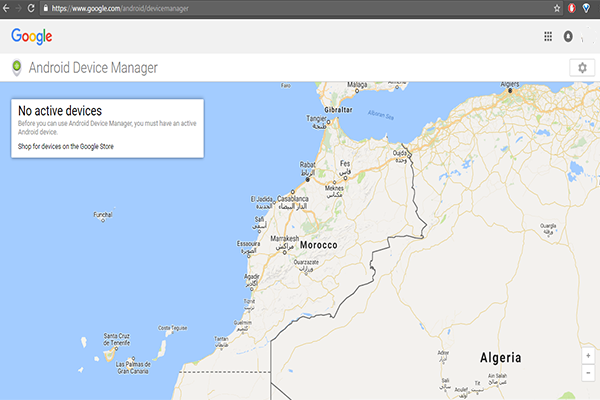Click the Malaga label on map
Screen dimensions: 600x400
click(x=357, y=85)
